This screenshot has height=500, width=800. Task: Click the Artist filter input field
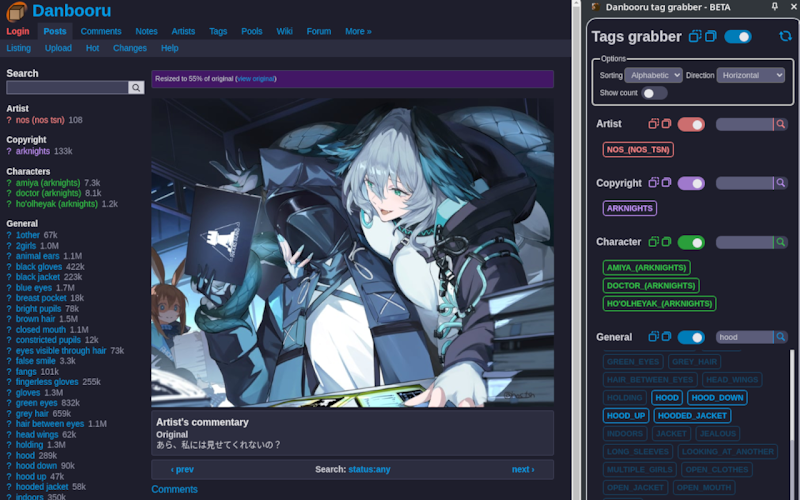tap(744, 124)
